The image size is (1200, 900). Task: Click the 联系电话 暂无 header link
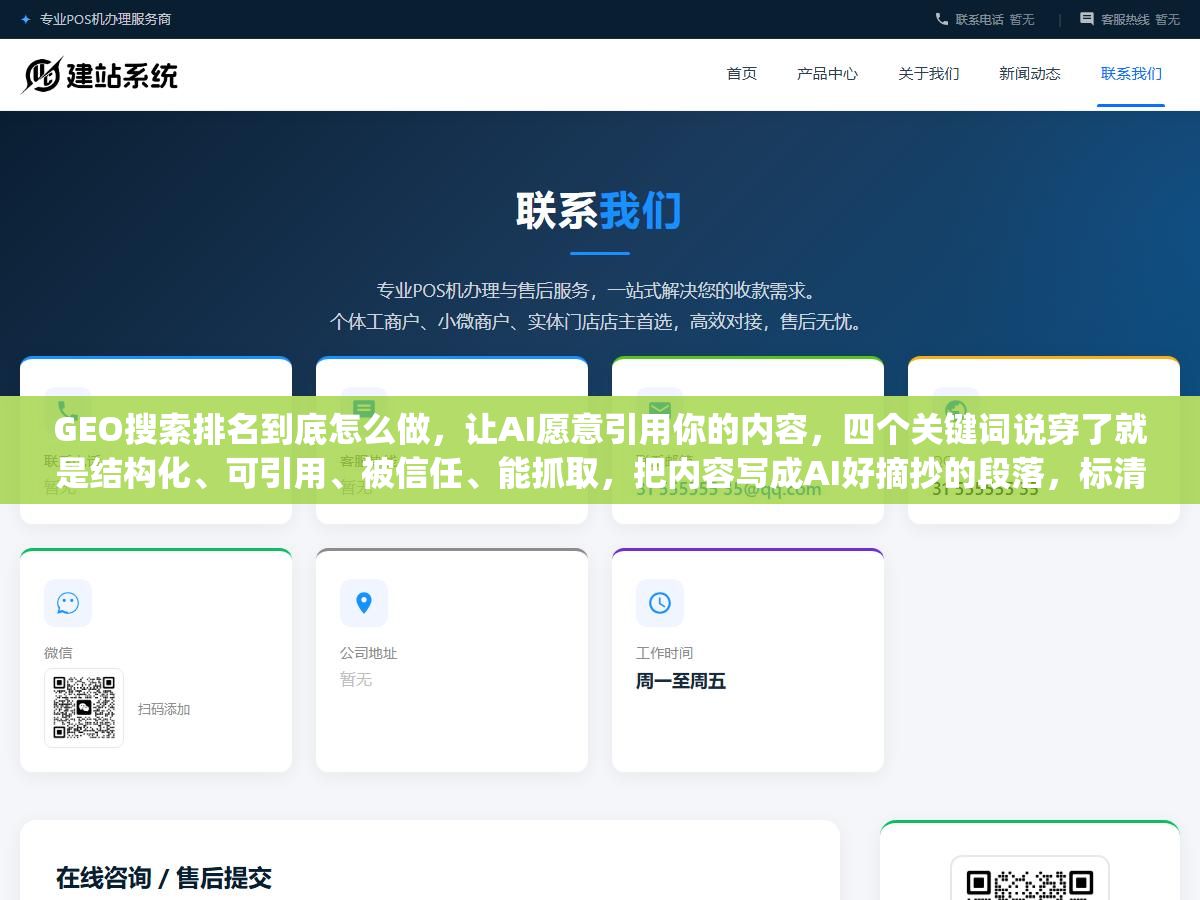point(985,19)
